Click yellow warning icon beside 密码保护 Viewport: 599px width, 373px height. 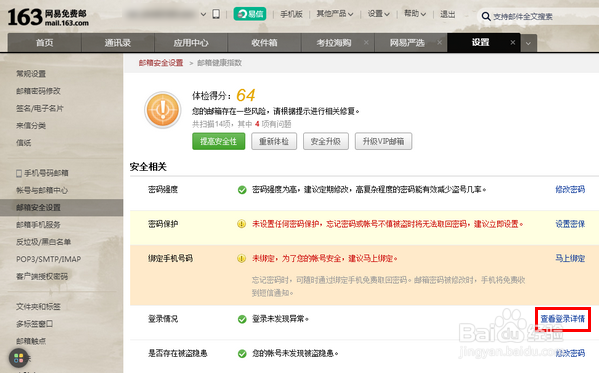[241, 224]
